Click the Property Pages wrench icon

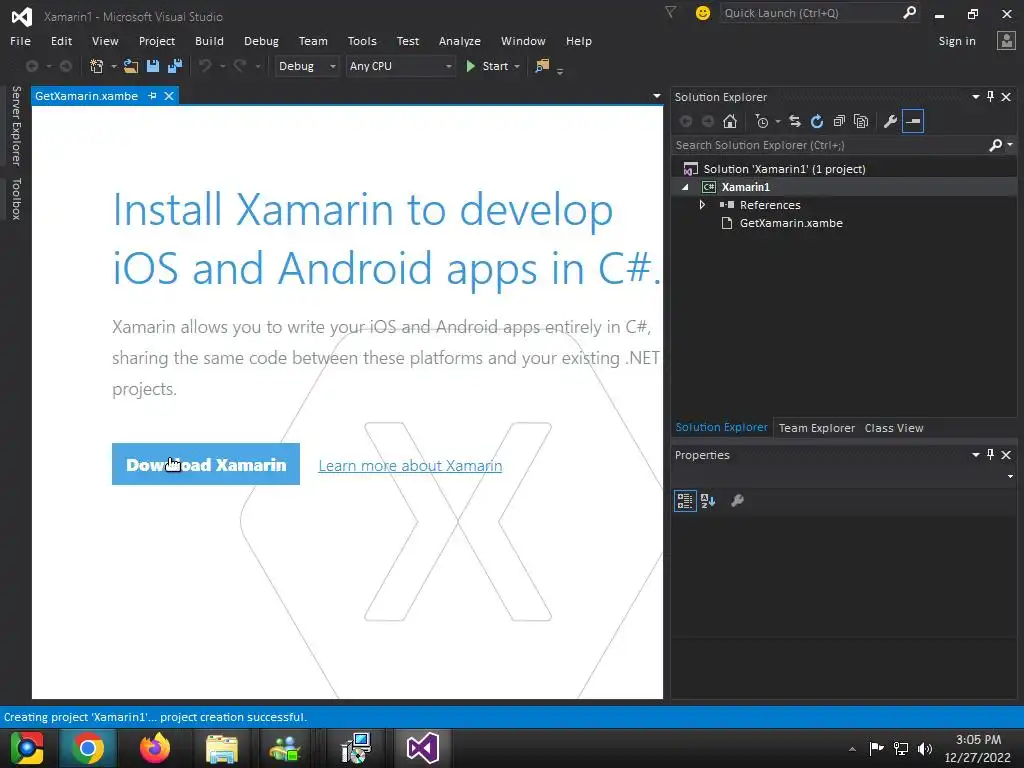coord(737,501)
